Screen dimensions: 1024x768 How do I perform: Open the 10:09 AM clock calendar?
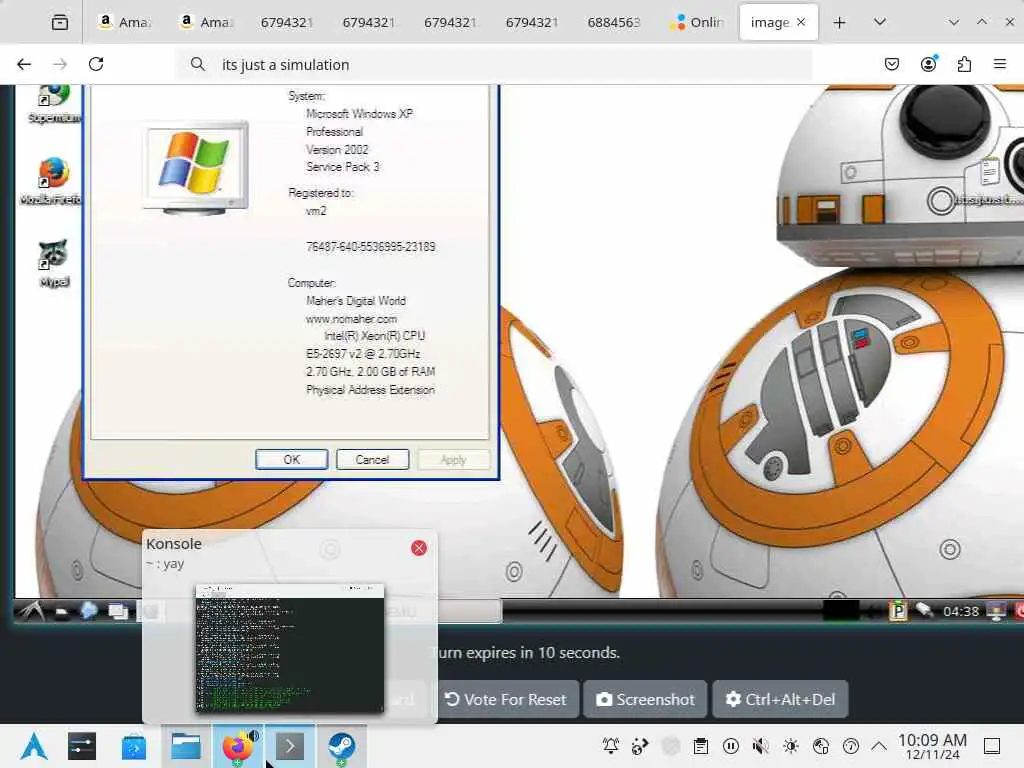point(933,746)
